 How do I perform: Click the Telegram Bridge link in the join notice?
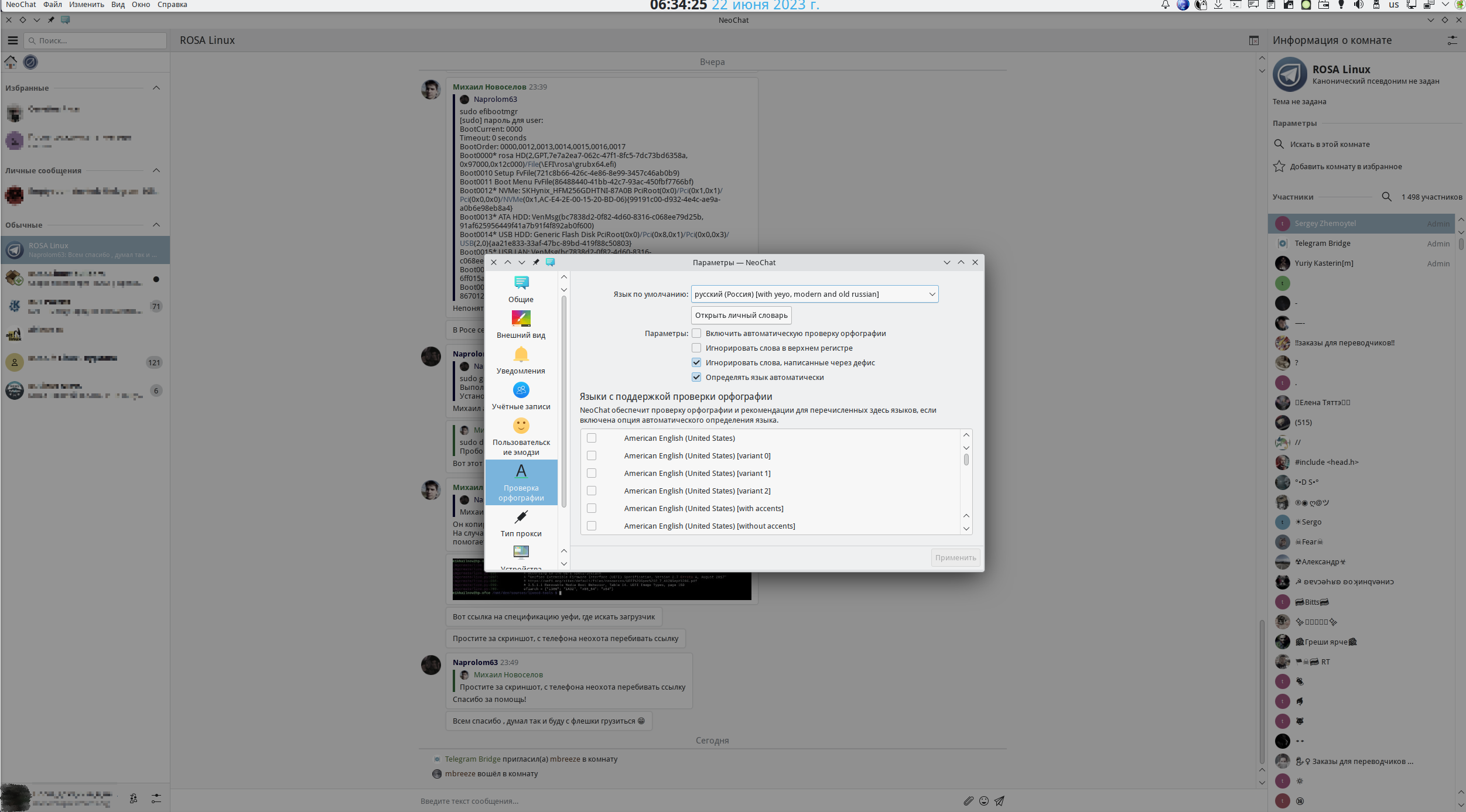tap(473, 759)
